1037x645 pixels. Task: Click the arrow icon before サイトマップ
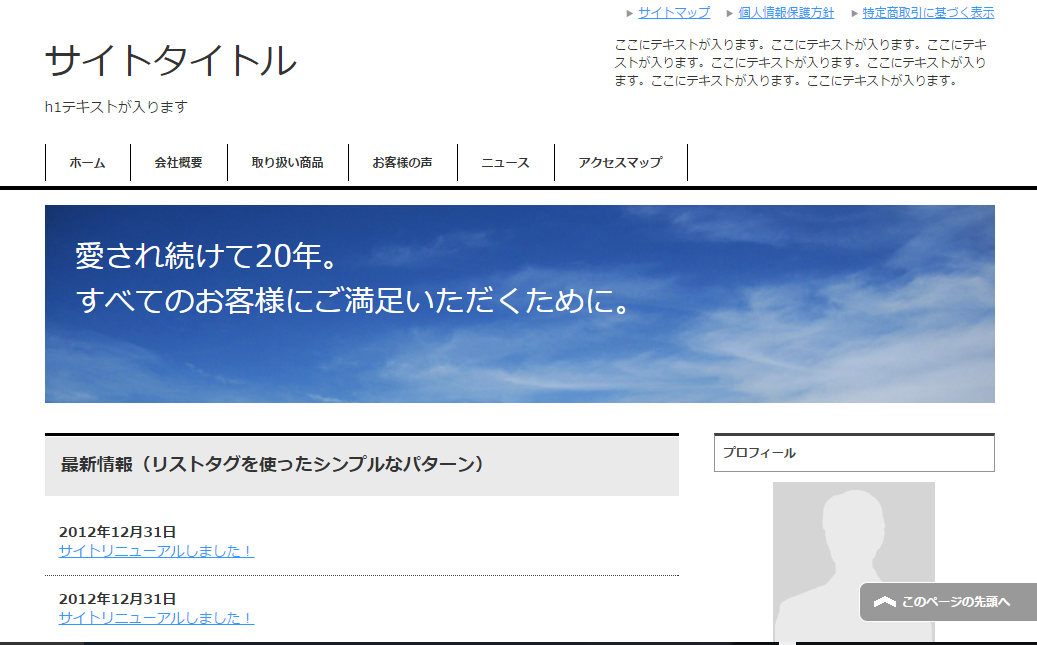tap(629, 14)
